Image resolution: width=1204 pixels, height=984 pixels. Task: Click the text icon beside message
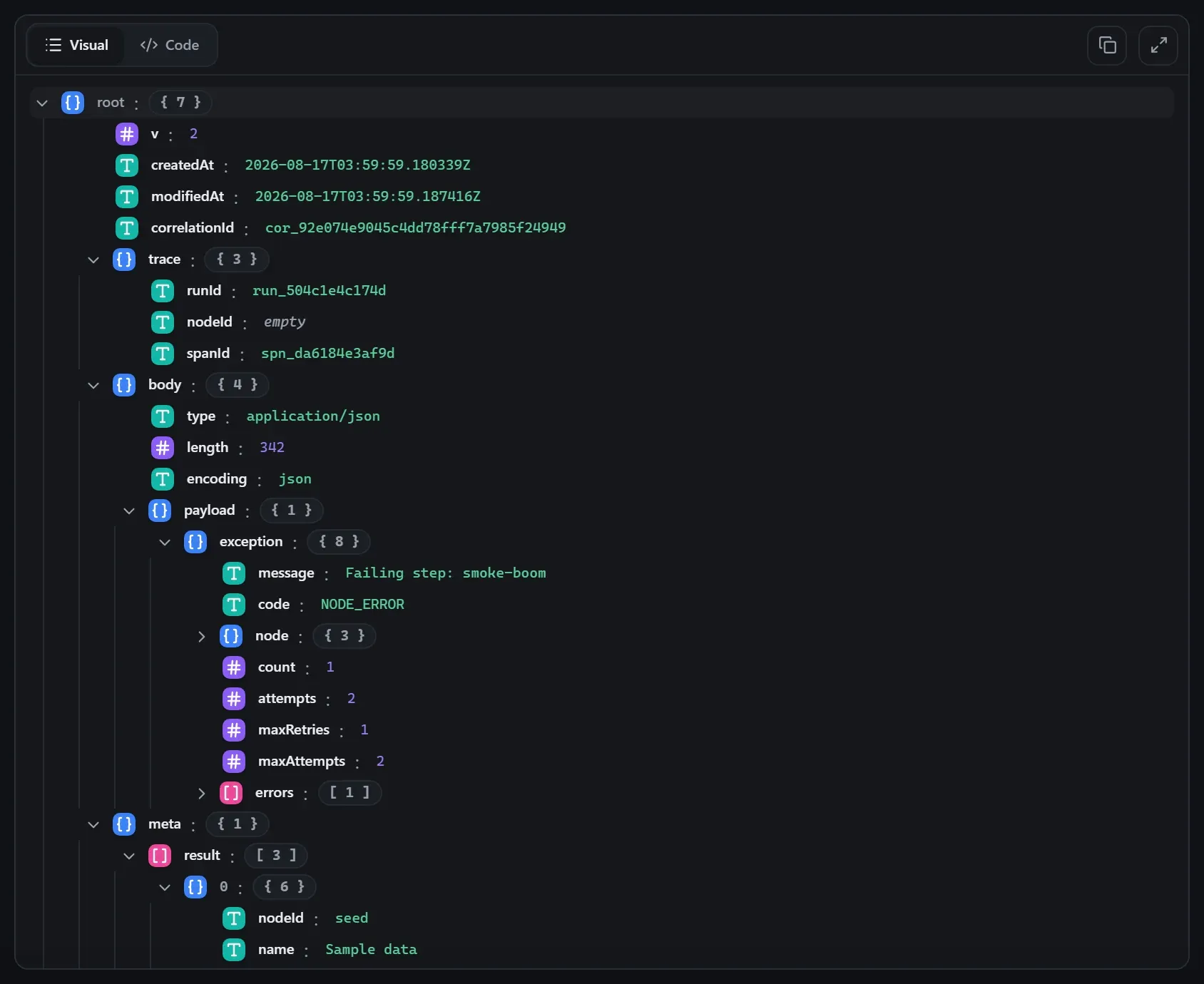[x=234, y=573]
